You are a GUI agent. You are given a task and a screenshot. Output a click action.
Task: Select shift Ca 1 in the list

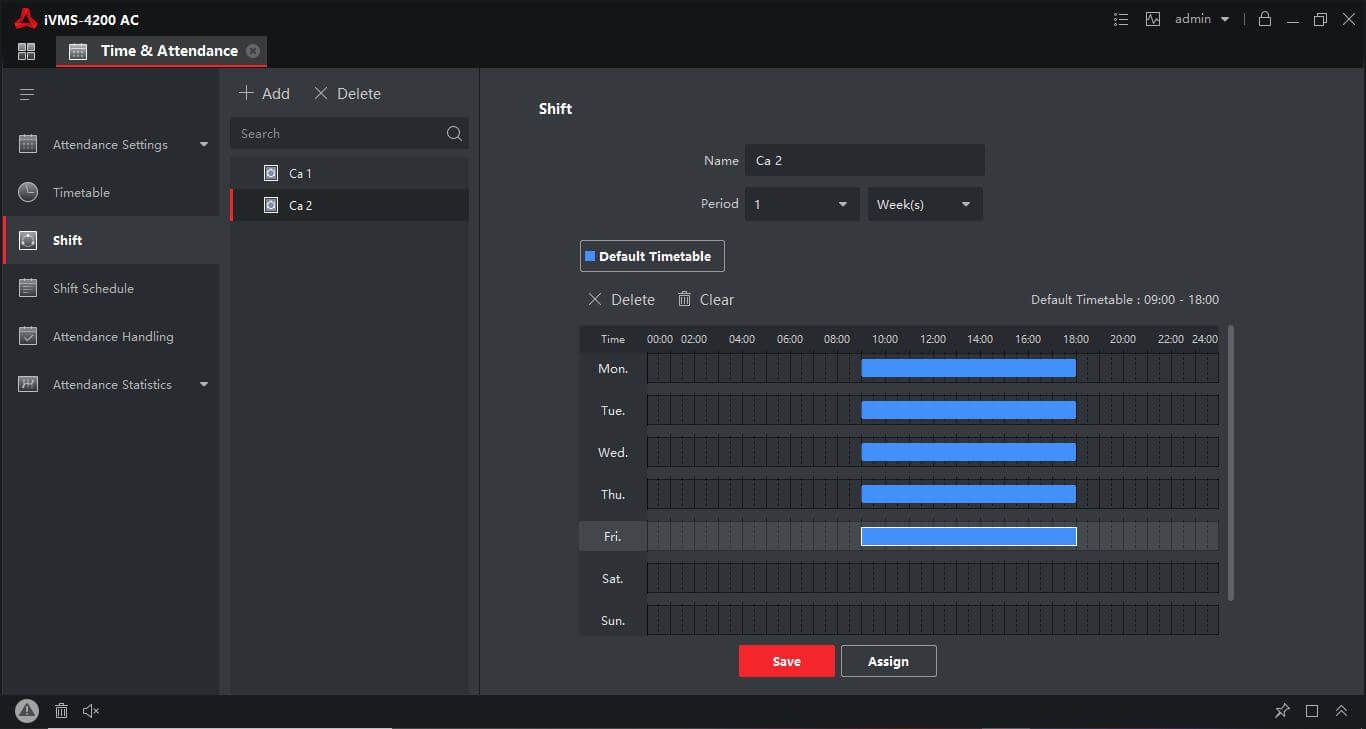pos(349,173)
